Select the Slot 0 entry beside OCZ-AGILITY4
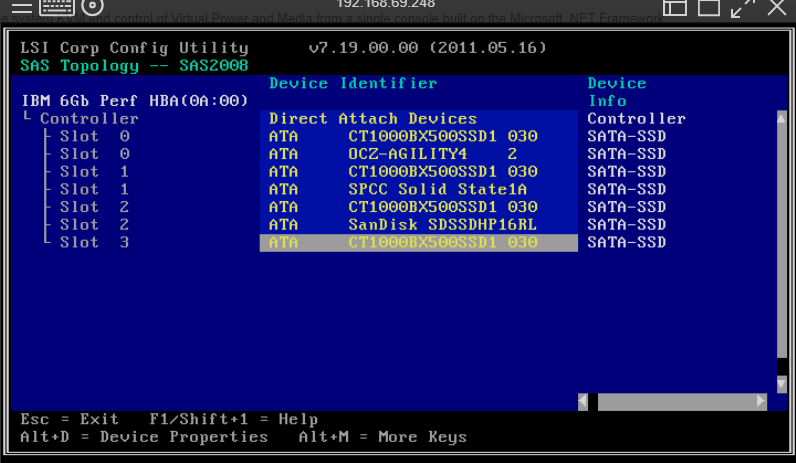Screen dimensions: 796x463 [94, 154]
